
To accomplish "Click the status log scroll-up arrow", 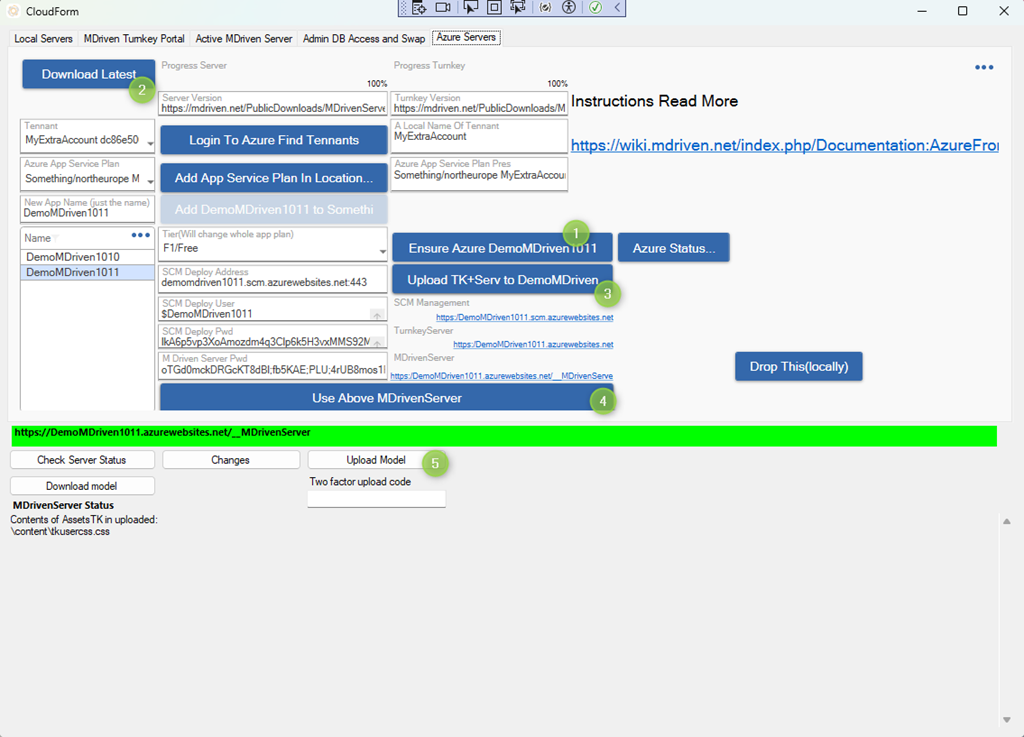I will [x=1006, y=522].
